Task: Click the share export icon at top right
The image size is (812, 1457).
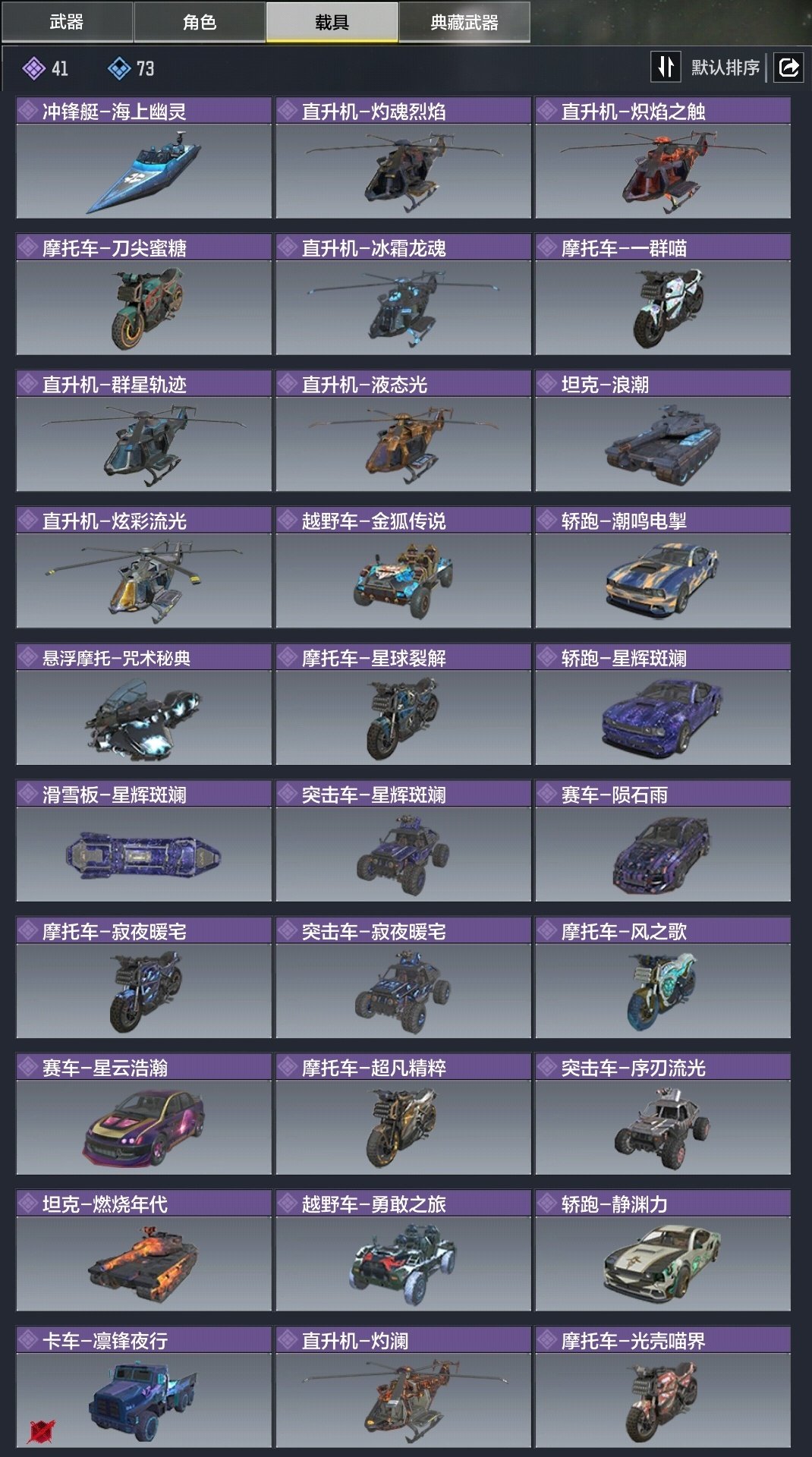Action: [788, 68]
